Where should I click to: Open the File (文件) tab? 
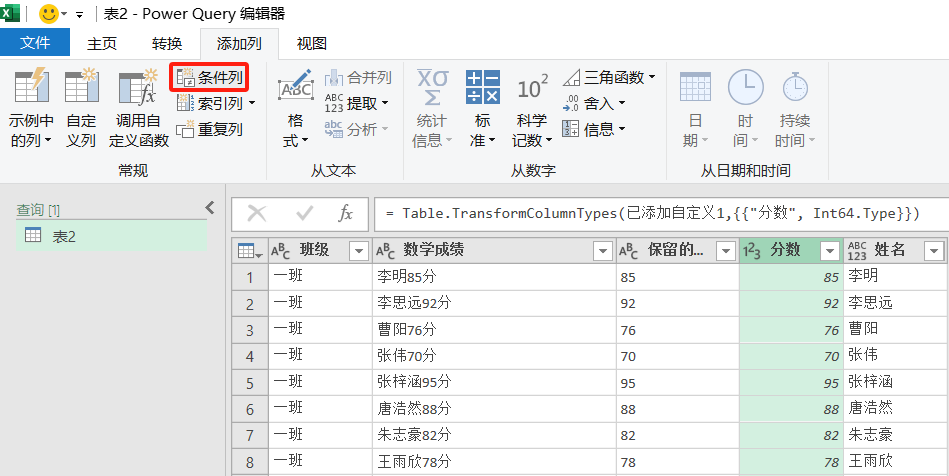click(35, 43)
